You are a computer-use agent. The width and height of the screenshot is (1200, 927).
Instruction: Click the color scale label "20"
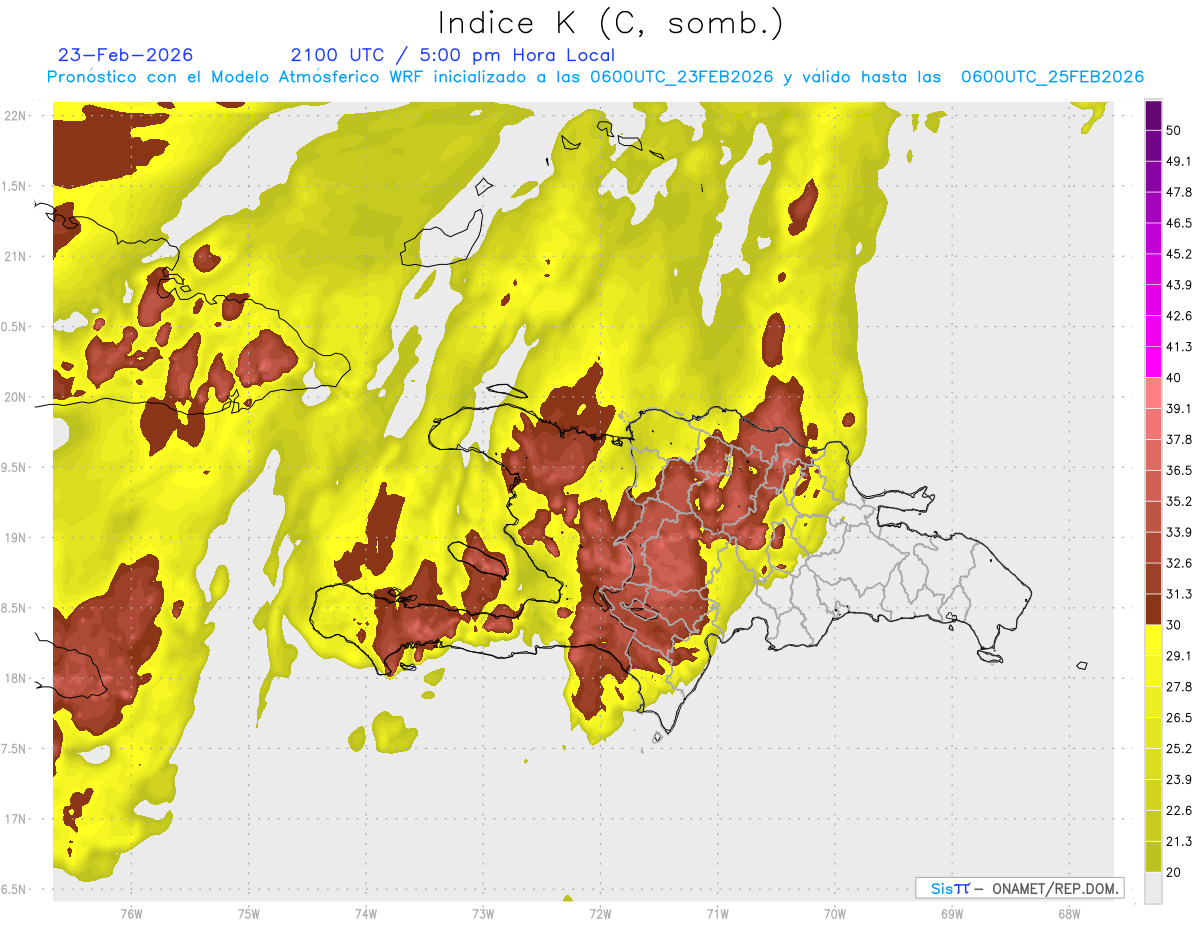(x=1175, y=872)
